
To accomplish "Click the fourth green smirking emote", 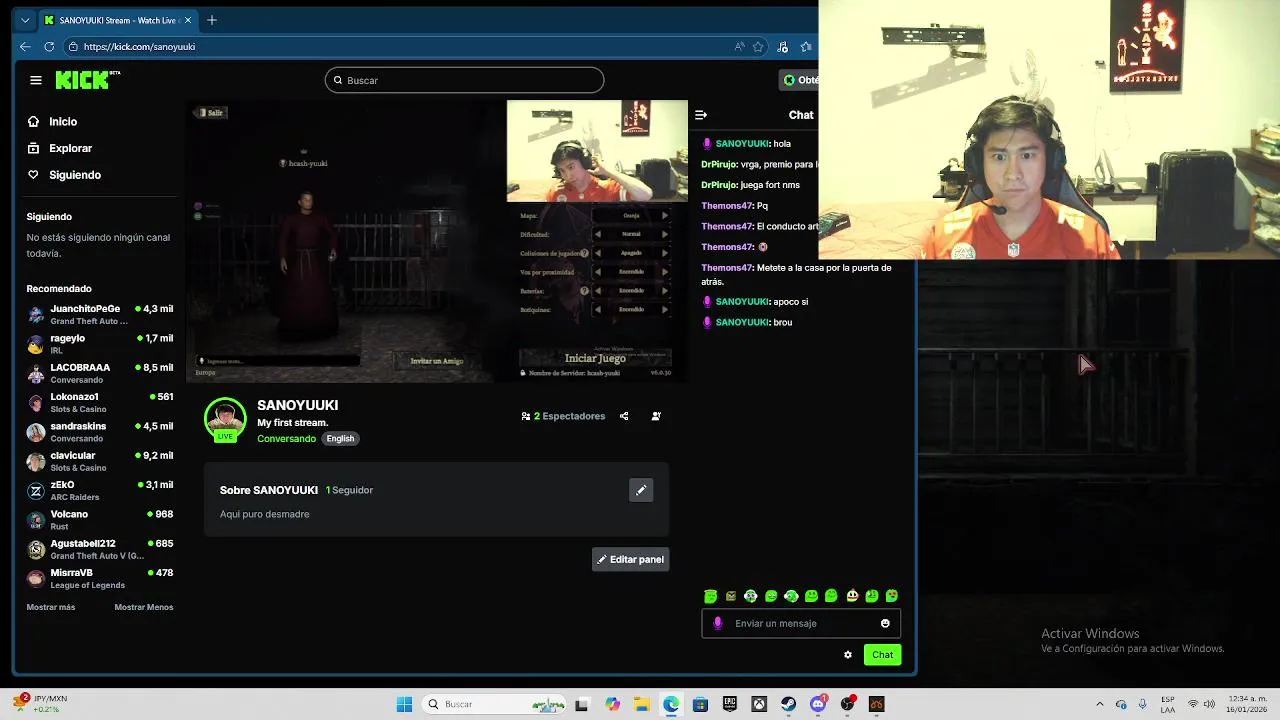I will click(x=771, y=596).
